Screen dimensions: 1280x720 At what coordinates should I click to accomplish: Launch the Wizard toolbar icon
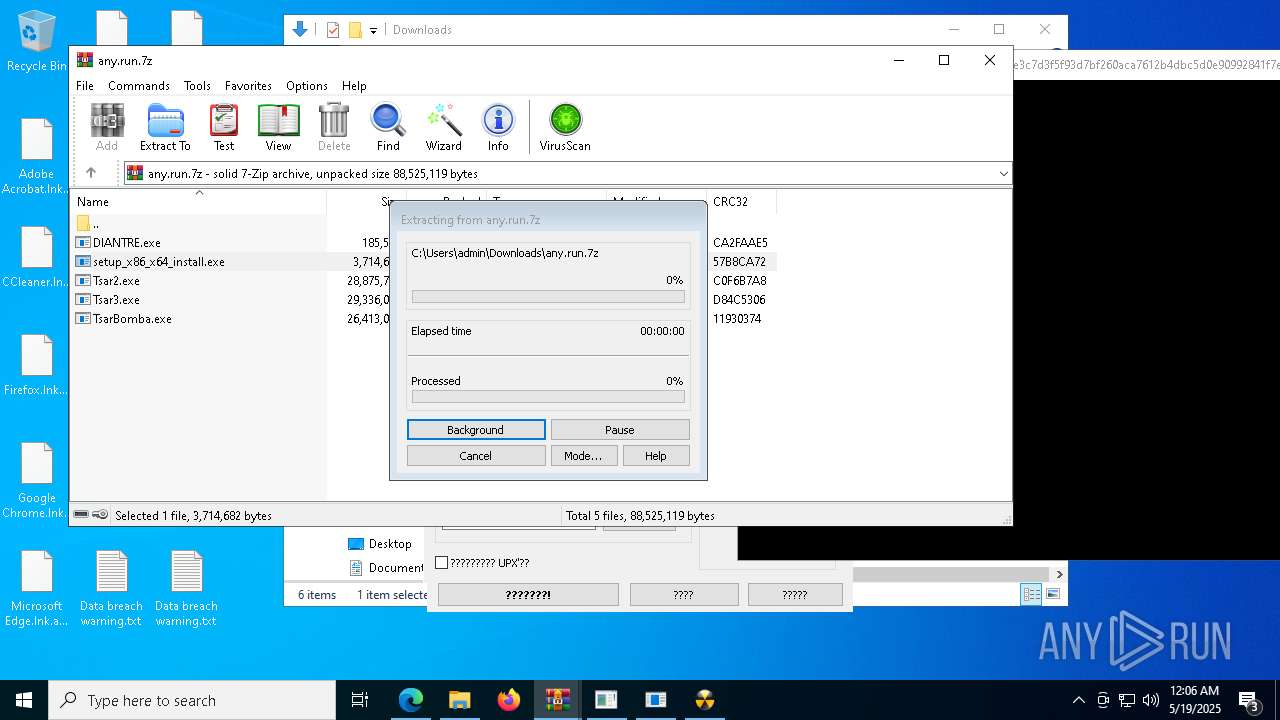(443, 127)
